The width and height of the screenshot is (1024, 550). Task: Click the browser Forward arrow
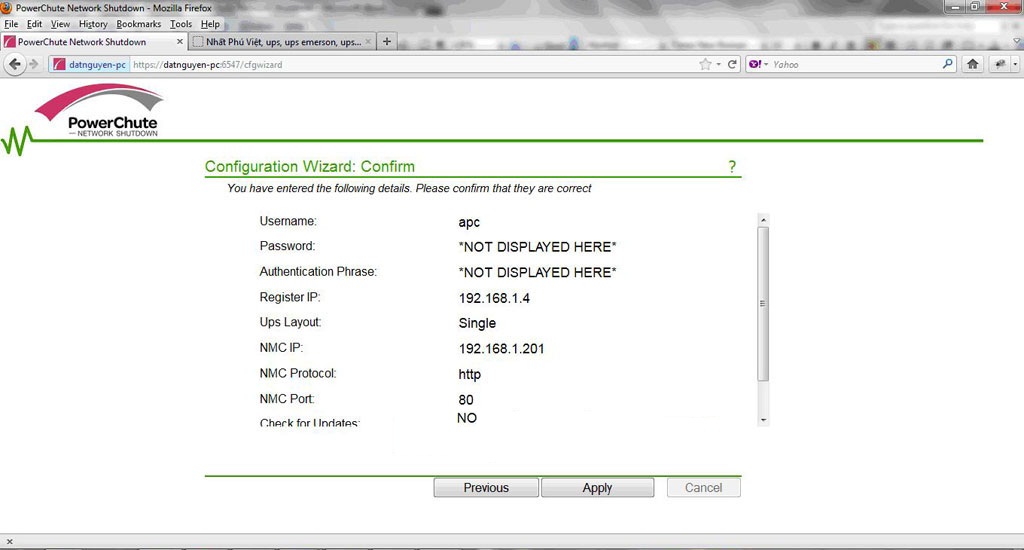coord(35,64)
